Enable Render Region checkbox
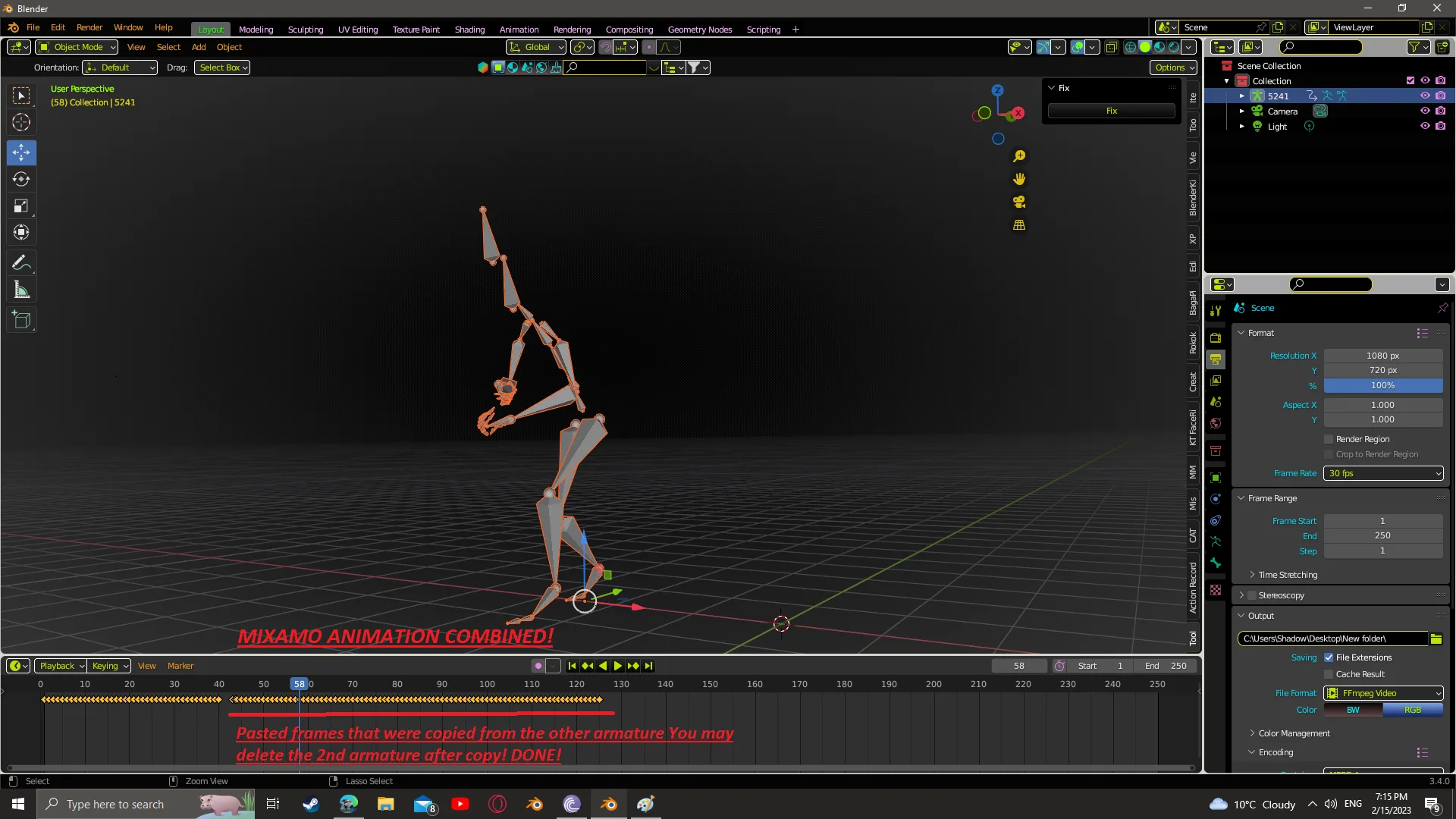The image size is (1456, 819). pyautogui.click(x=1329, y=439)
